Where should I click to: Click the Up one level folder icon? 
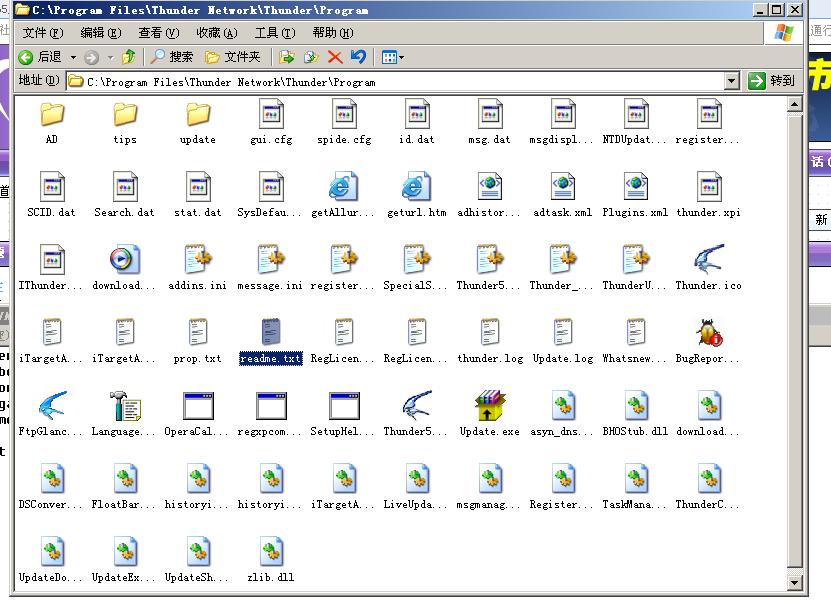coord(128,57)
